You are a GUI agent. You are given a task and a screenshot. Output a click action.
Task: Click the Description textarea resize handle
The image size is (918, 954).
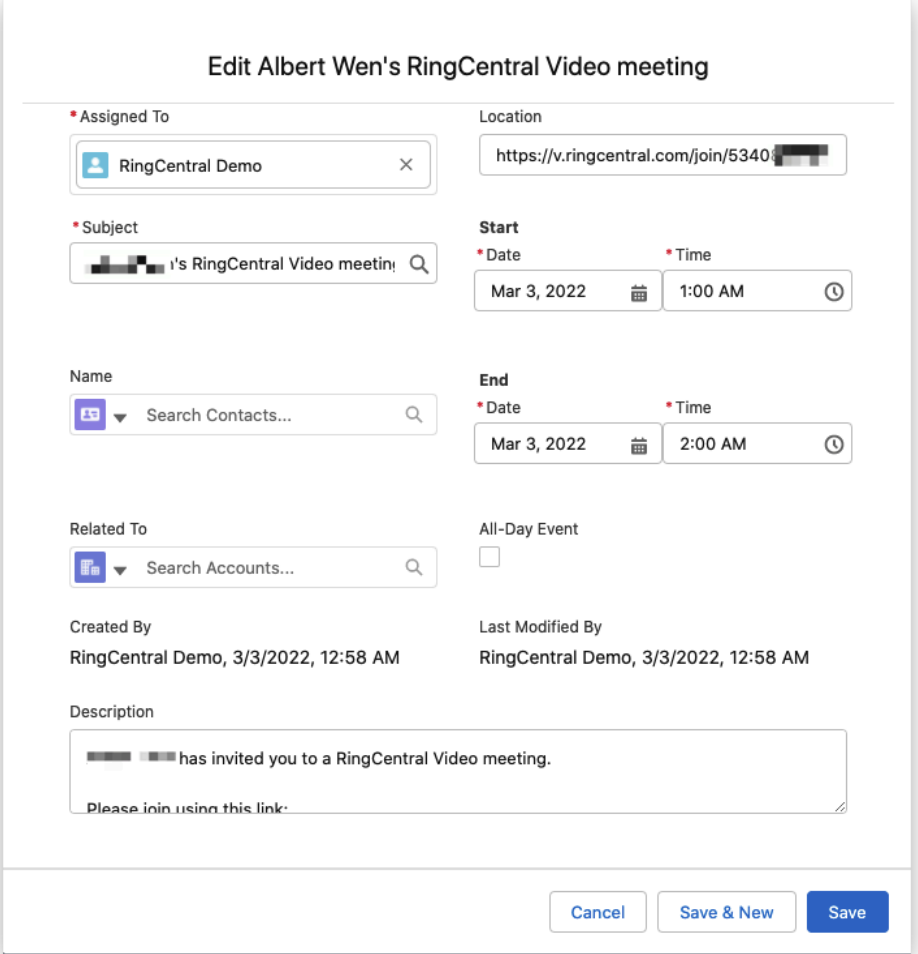(840, 806)
